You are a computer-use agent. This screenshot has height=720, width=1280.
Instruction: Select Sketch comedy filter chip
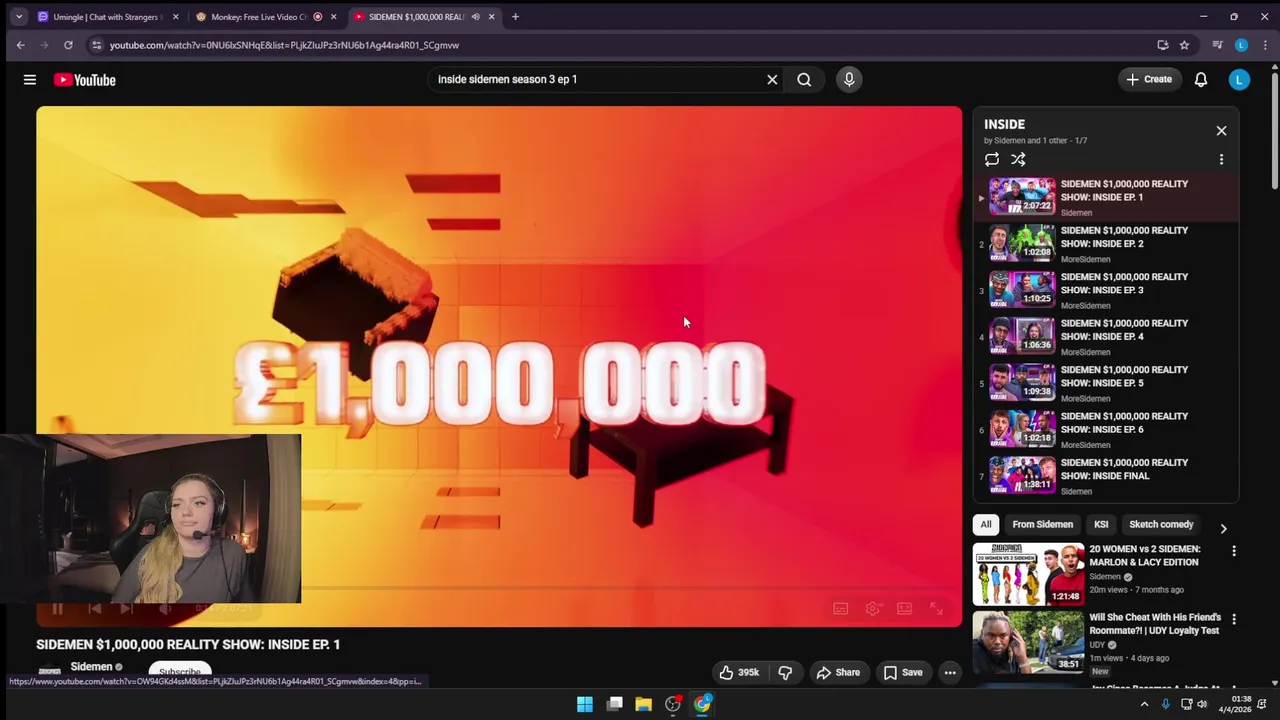point(1161,525)
